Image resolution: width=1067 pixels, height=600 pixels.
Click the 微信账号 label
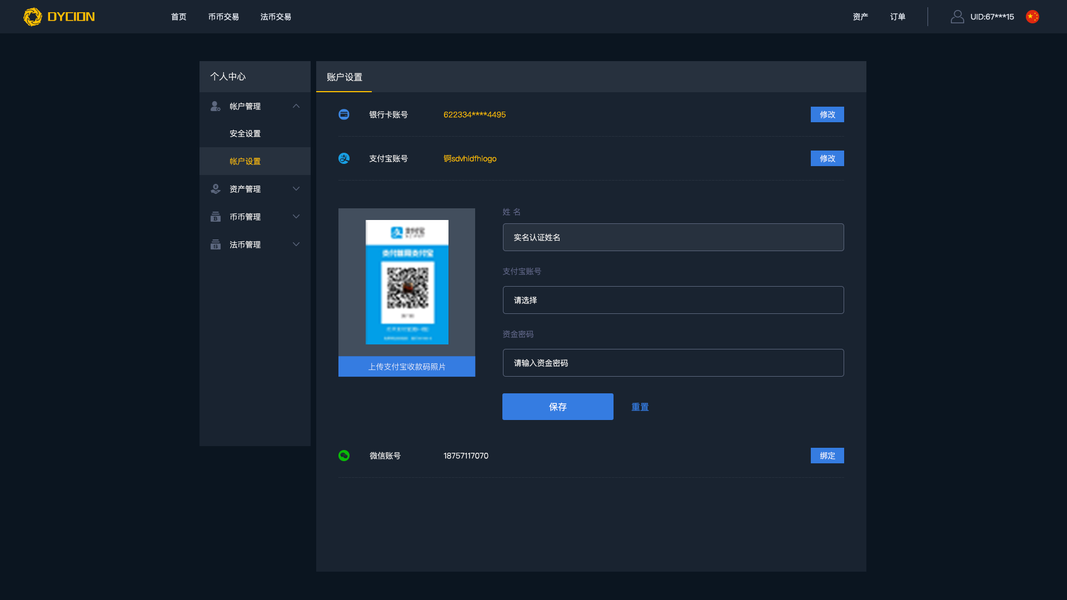385,456
